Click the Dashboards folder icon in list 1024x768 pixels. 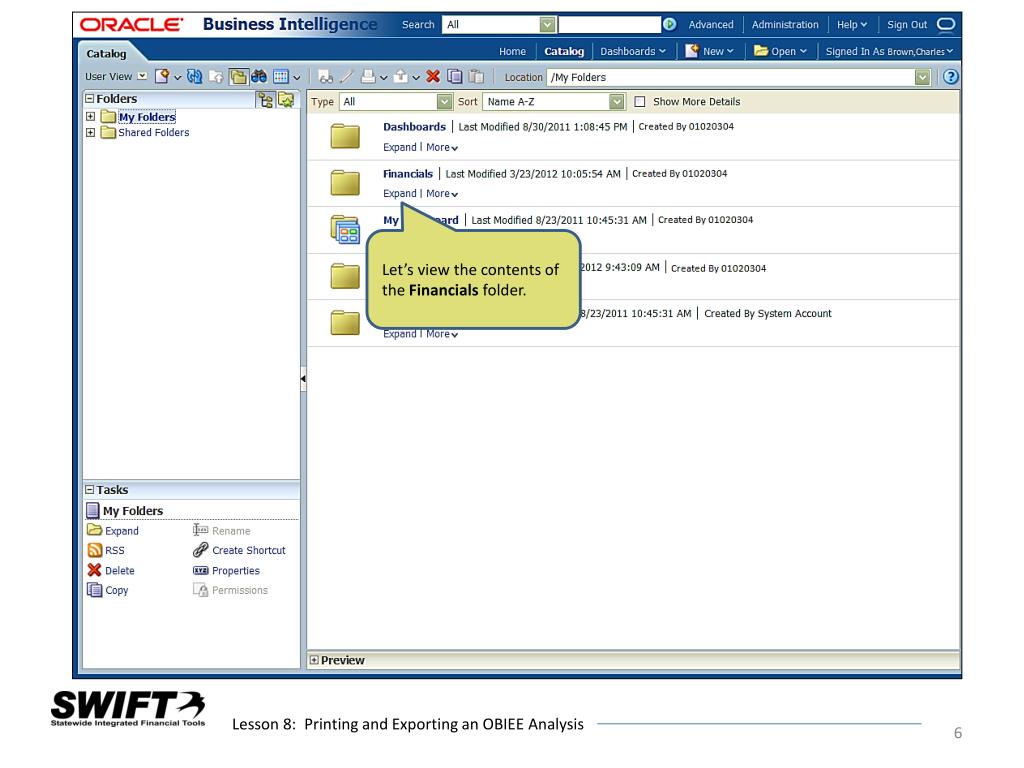(345, 136)
